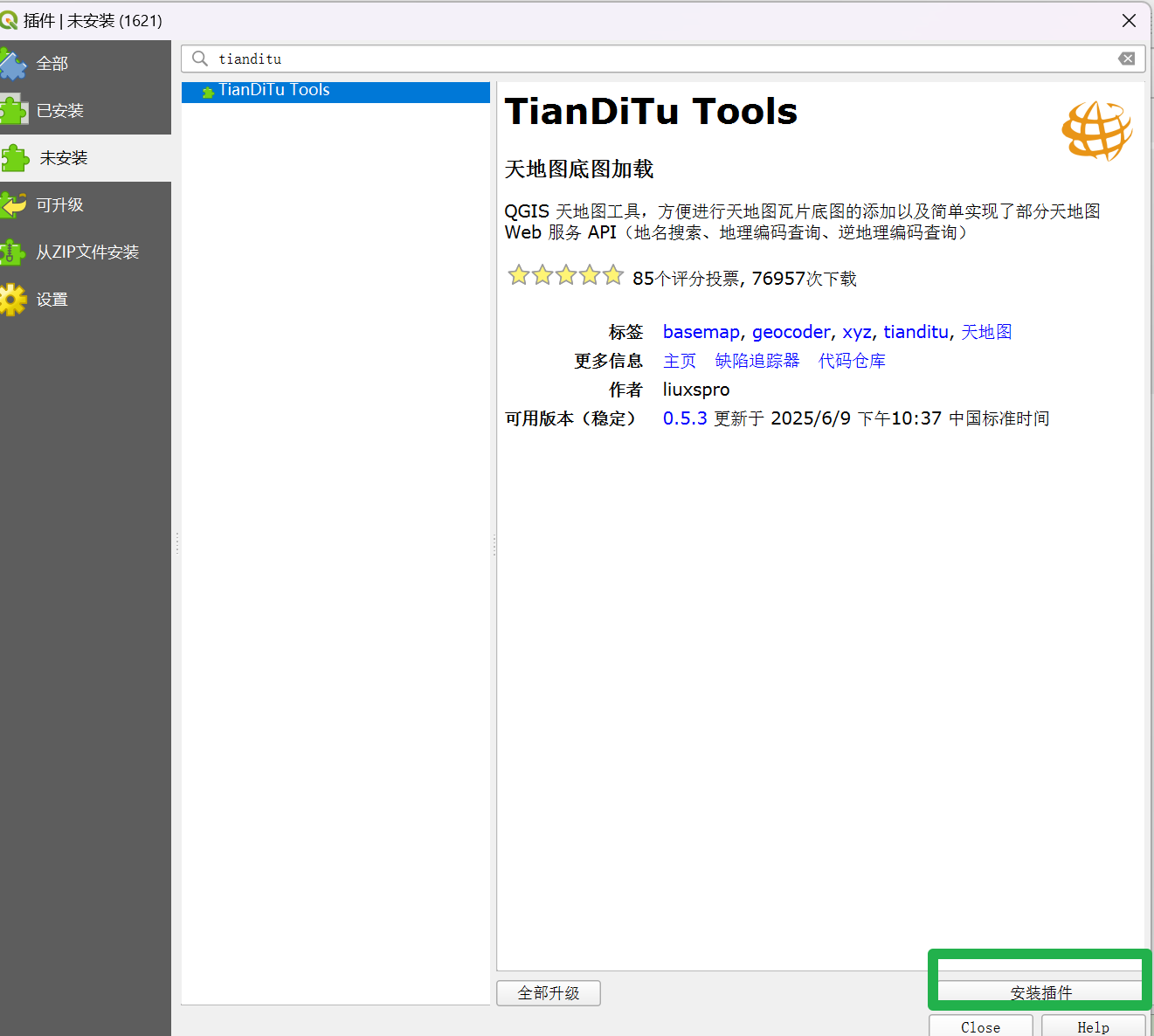Click the TianDiTu globe plugin logo

click(x=1097, y=130)
